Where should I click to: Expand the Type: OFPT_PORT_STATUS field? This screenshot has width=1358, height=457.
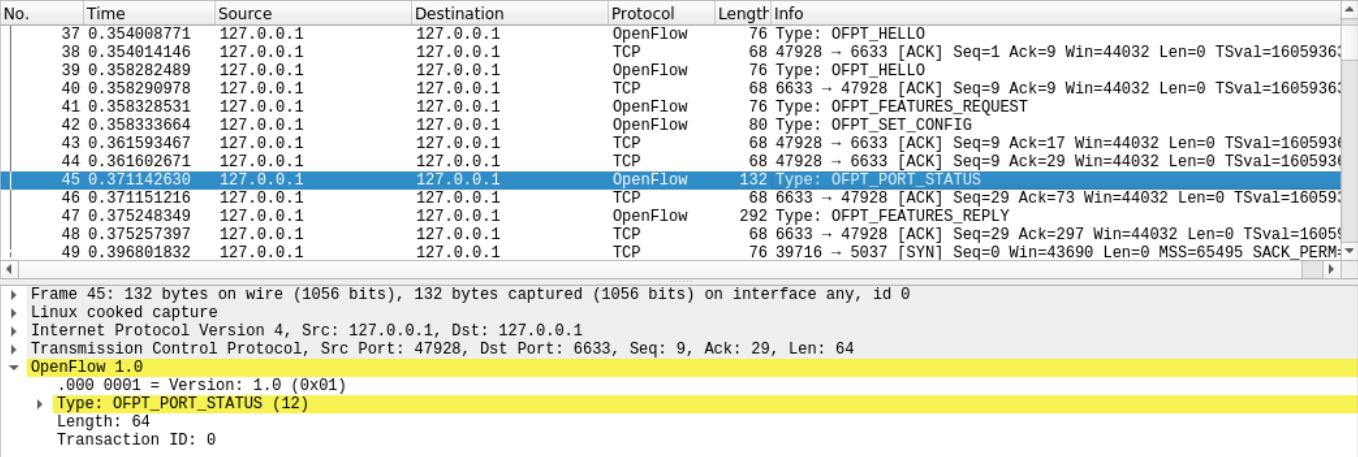point(40,404)
